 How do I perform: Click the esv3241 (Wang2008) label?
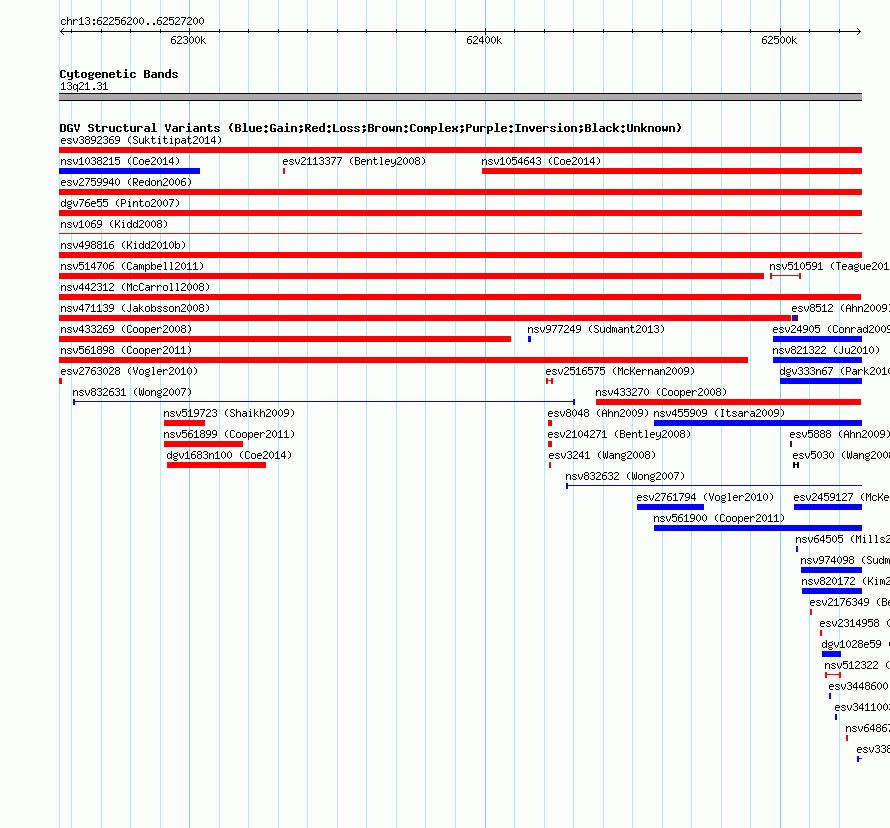(x=602, y=455)
